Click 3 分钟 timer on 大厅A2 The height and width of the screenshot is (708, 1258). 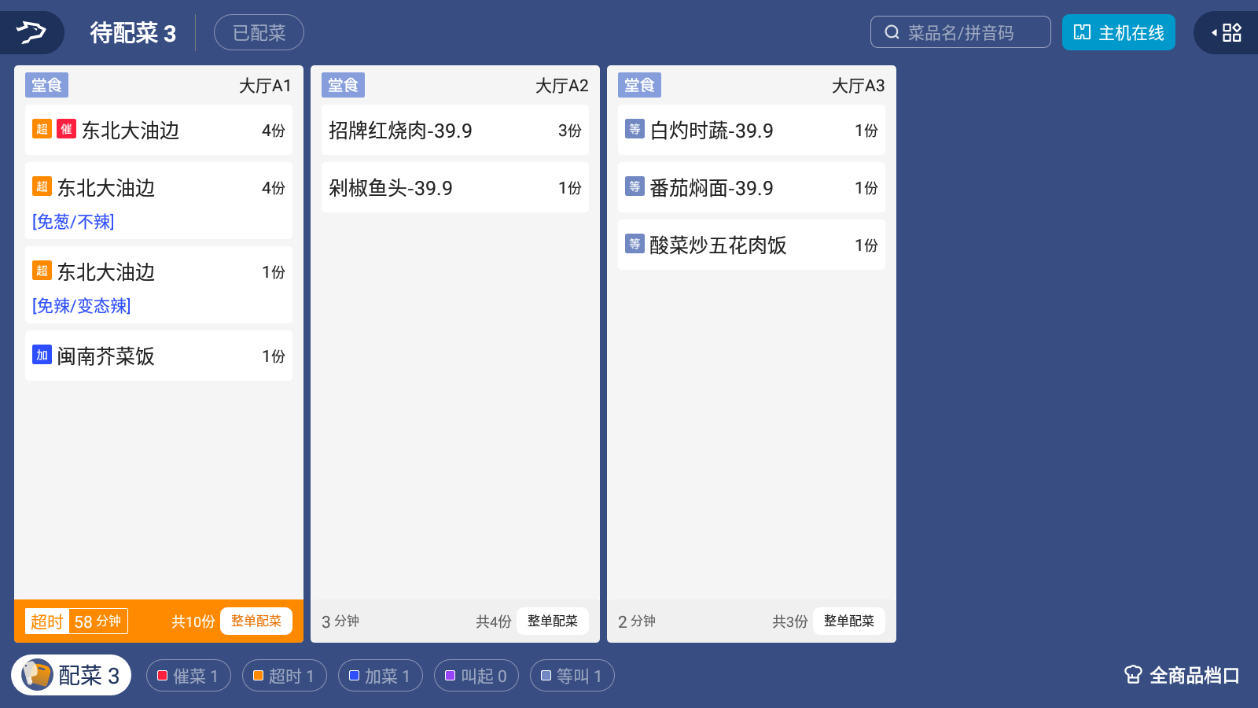pos(340,622)
